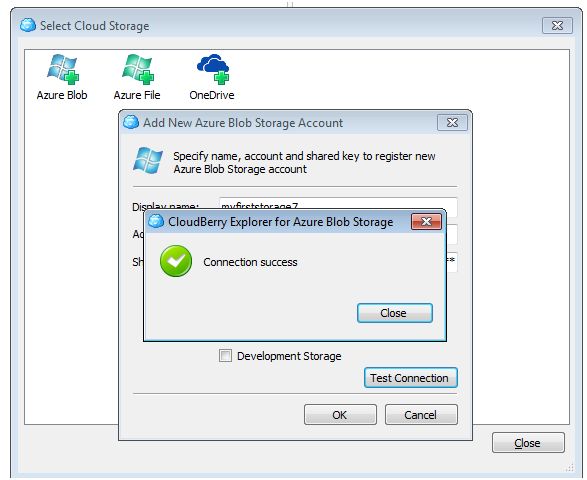587x480 pixels.
Task: Click the masked Shared key field edge
Action: pos(451,263)
